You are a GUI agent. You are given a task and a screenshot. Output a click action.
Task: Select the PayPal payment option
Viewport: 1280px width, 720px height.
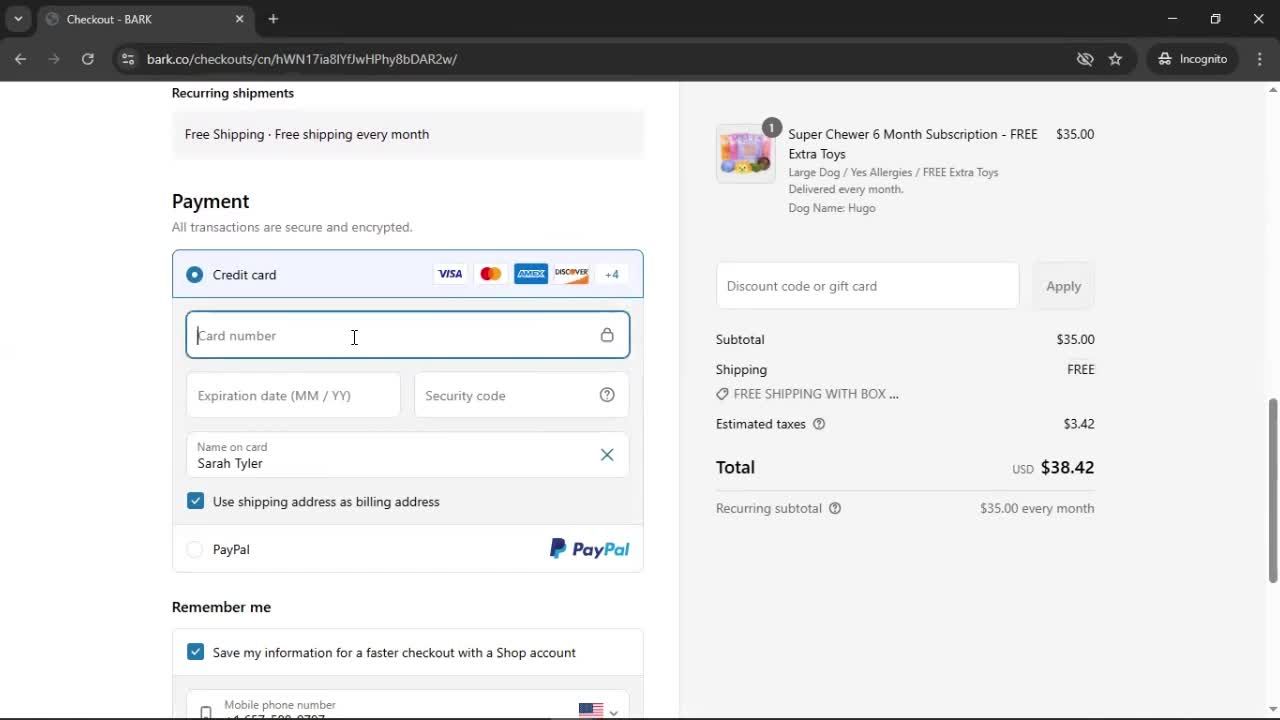[x=194, y=549]
